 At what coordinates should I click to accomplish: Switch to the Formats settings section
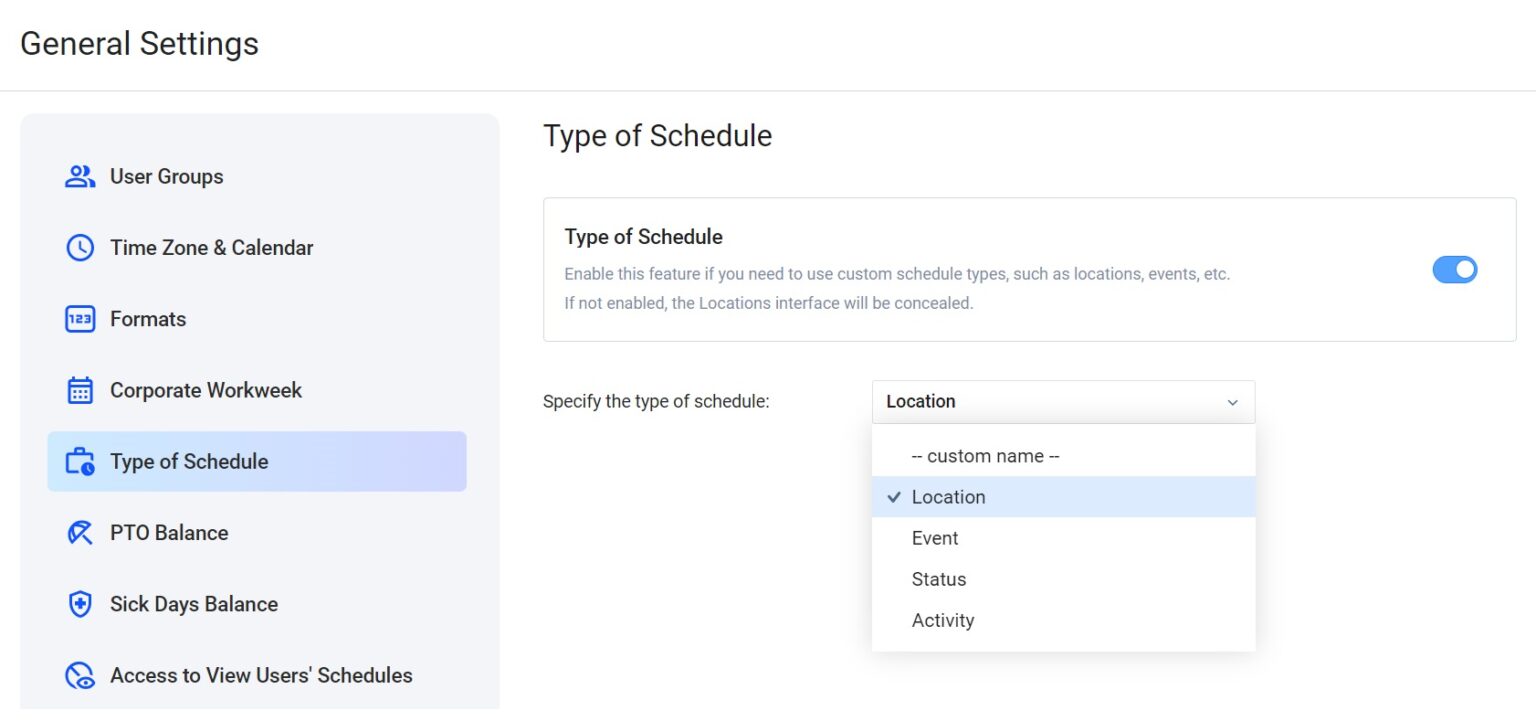[x=147, y=319]
